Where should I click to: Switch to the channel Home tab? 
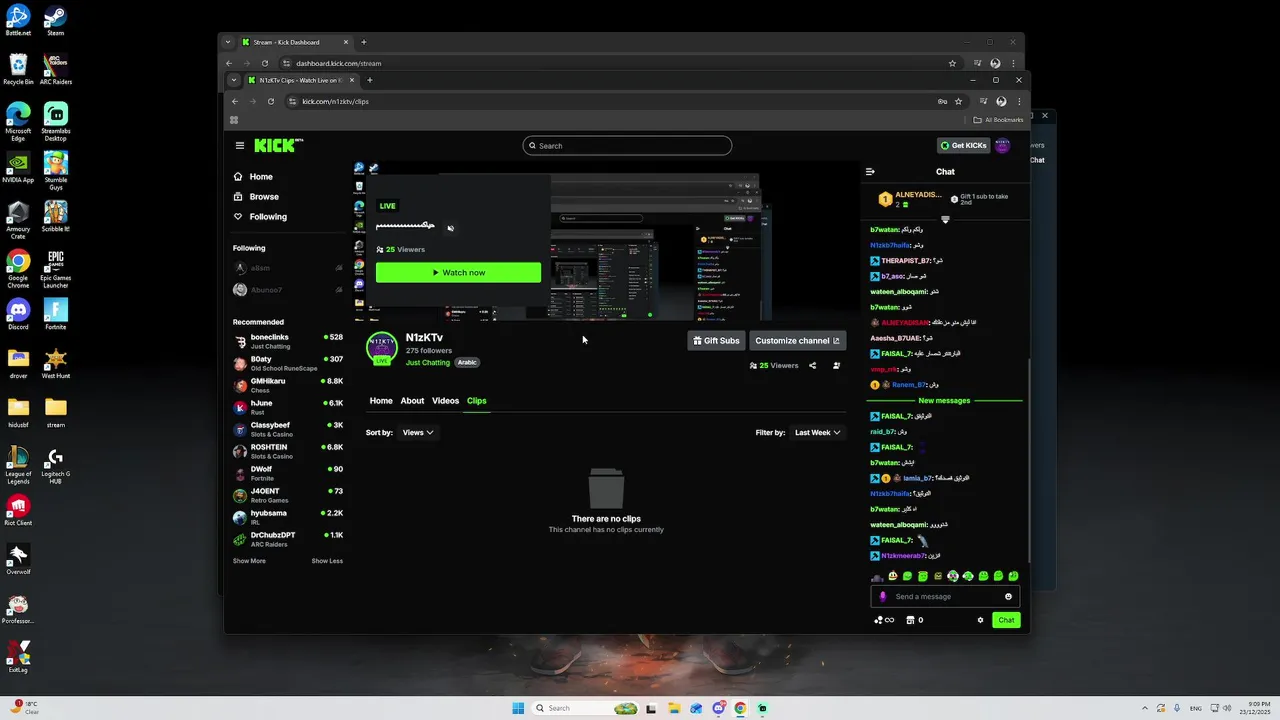coord(381,401)
